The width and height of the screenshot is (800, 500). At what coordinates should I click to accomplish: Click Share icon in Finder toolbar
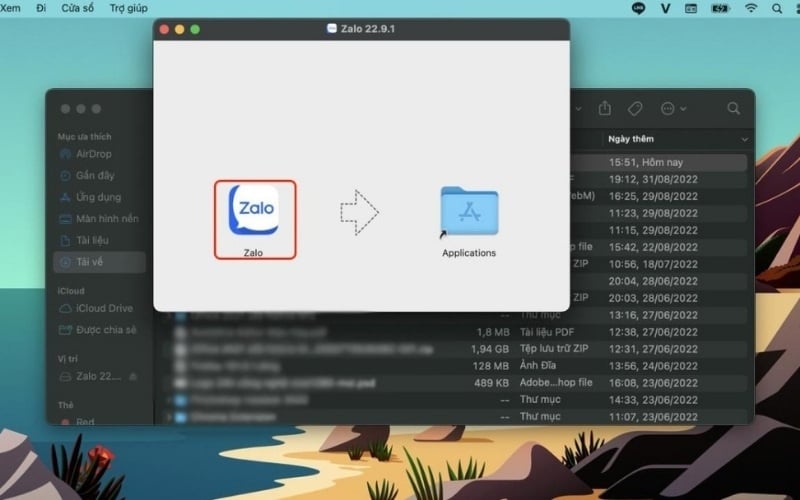605,108
